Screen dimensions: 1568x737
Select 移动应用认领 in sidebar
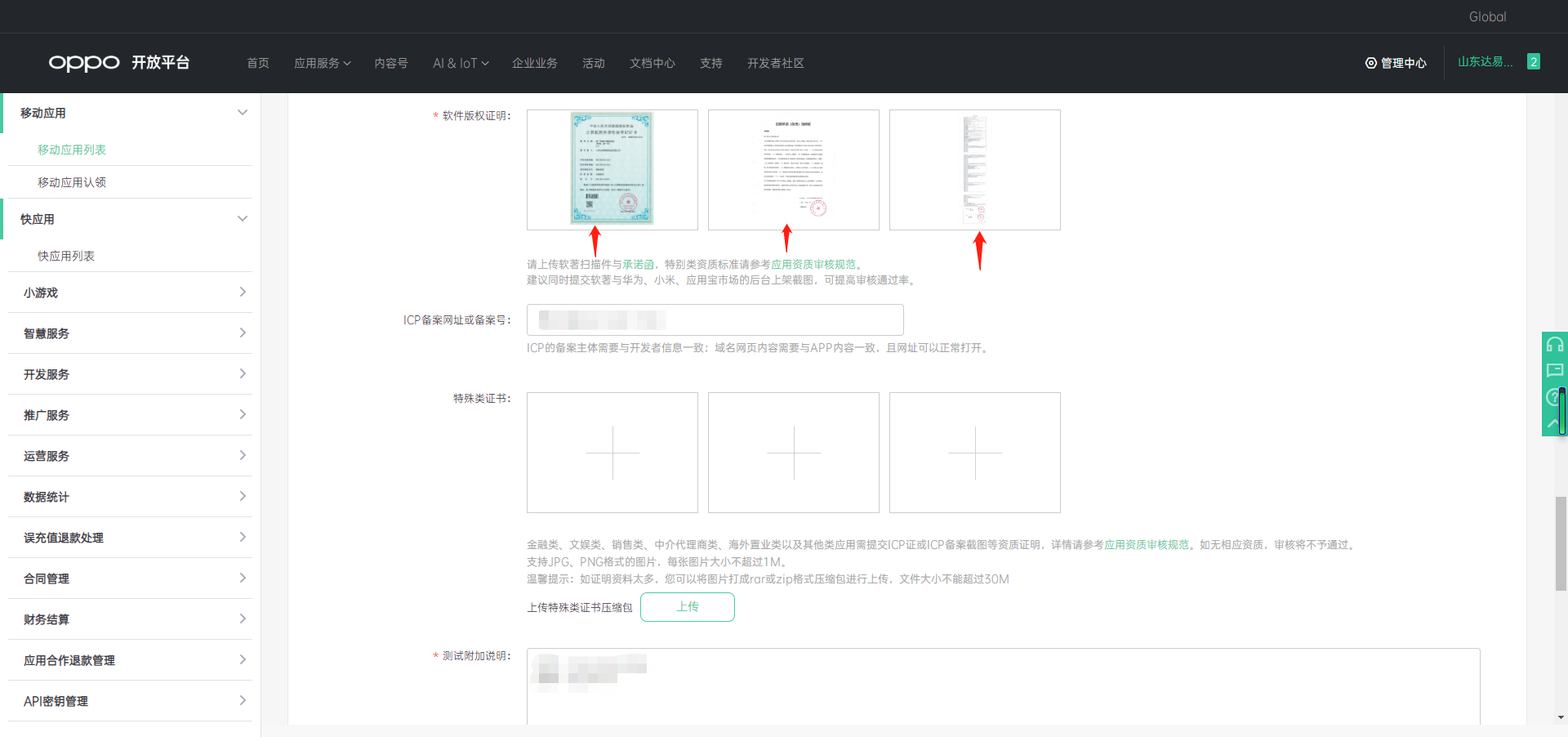click(72, 182)
